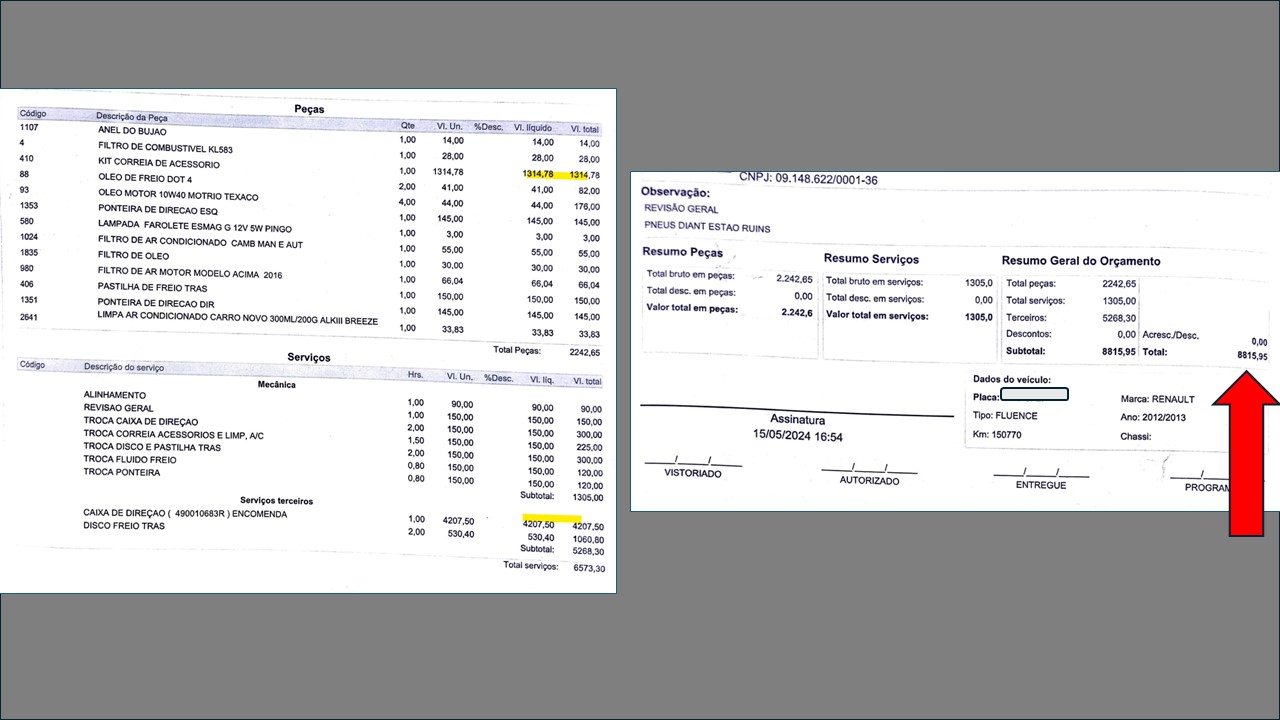Click 'Tipo: FLUENCE' vehicle text

click(x=1005, y=415)
